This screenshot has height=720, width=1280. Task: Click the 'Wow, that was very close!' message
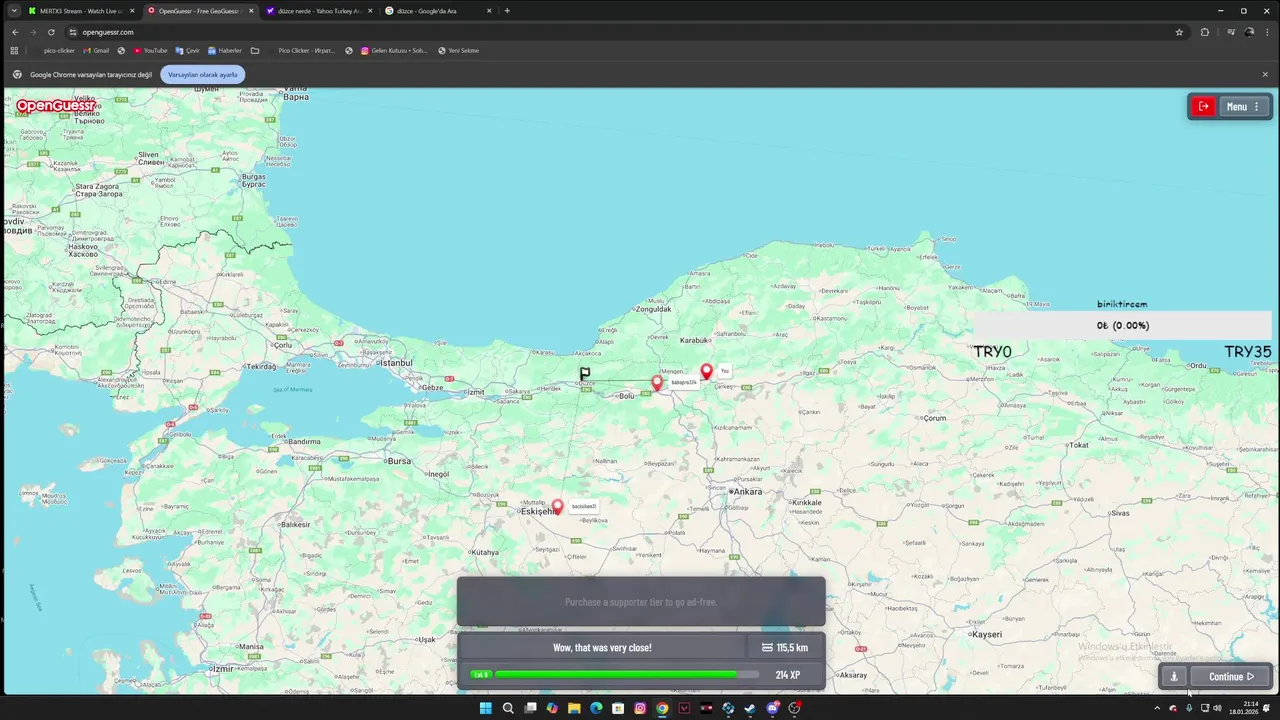(x=602, y=647)
